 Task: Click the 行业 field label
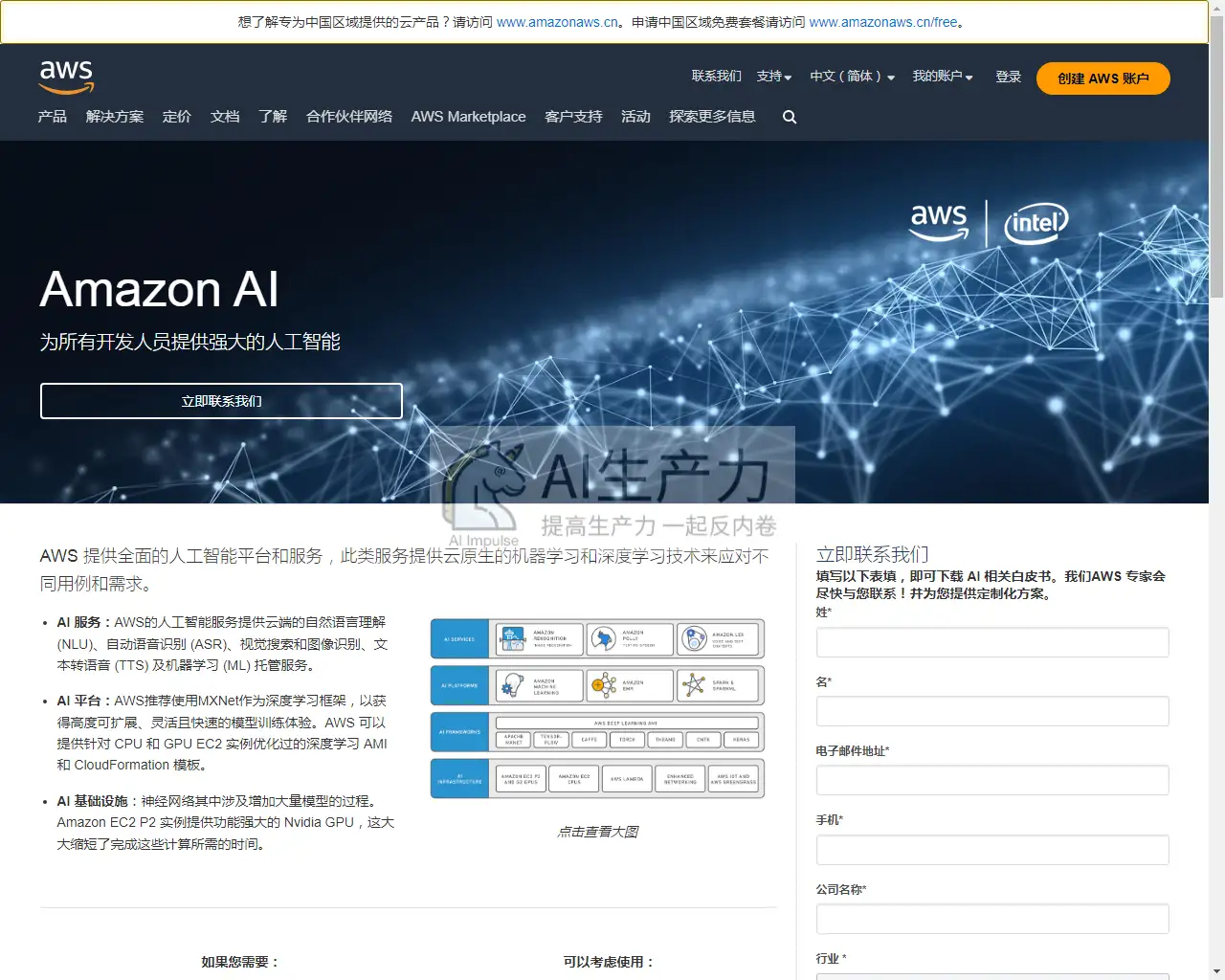point(831,958)
